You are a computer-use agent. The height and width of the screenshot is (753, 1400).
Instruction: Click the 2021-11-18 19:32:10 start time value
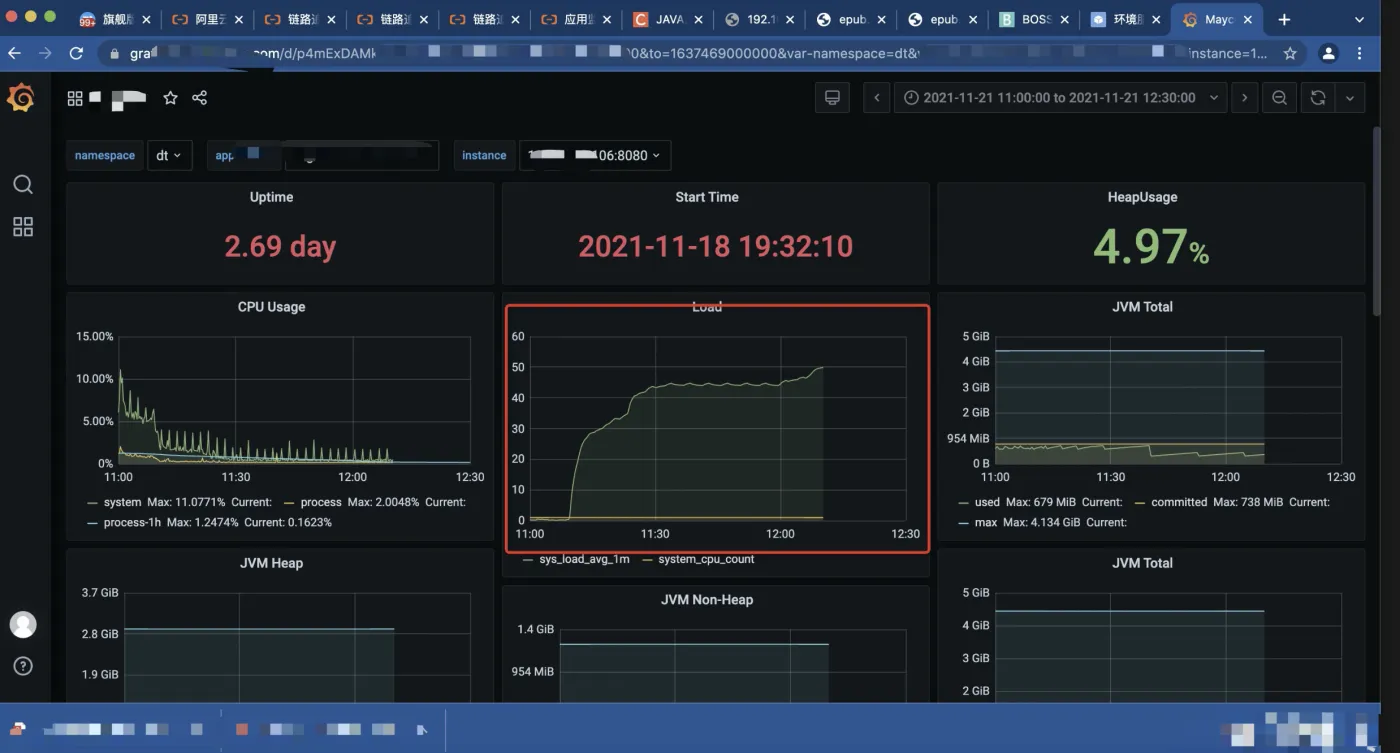click(716, 246)
